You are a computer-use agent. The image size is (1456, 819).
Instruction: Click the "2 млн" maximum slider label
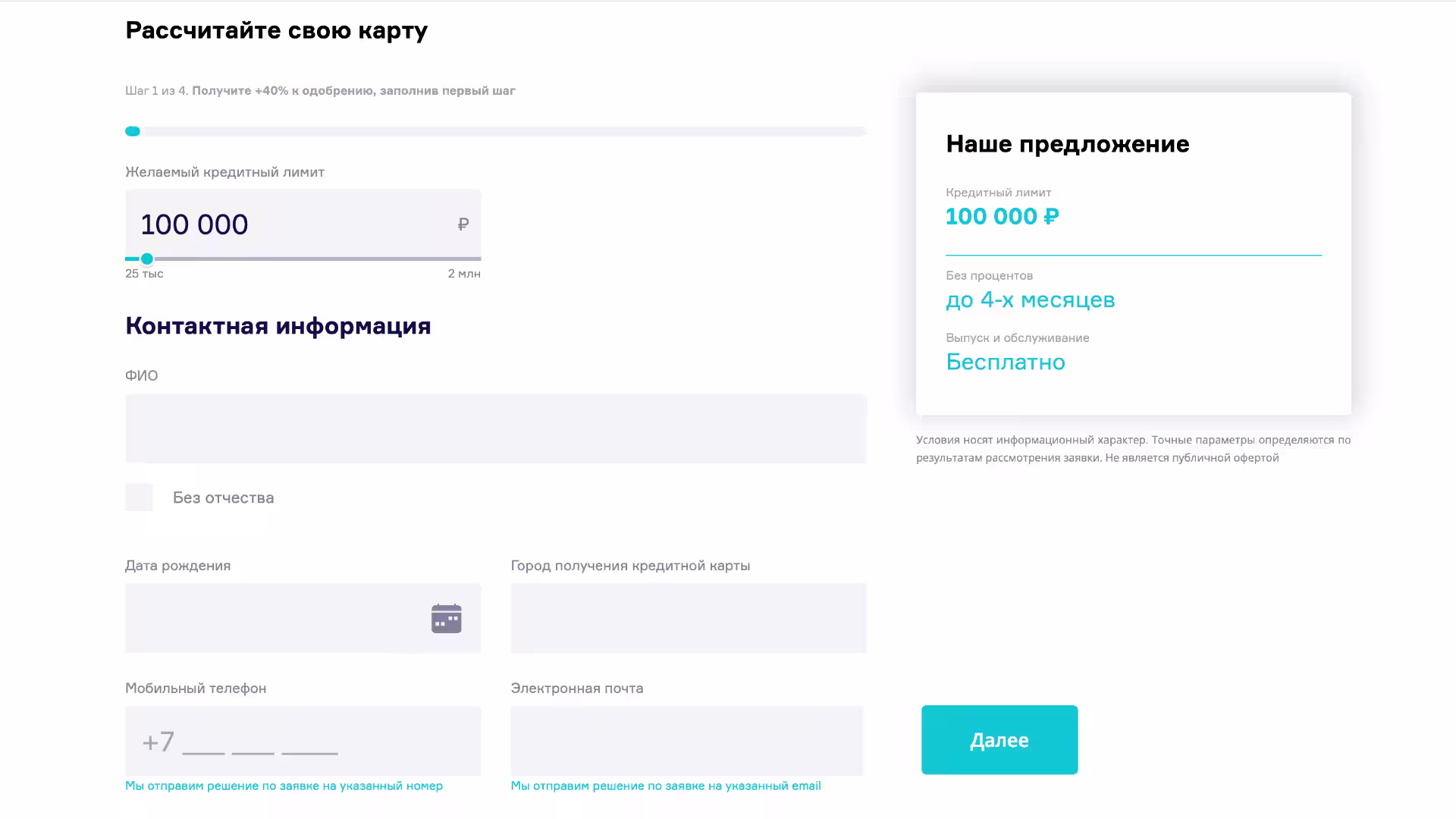[x=464, y=274]
